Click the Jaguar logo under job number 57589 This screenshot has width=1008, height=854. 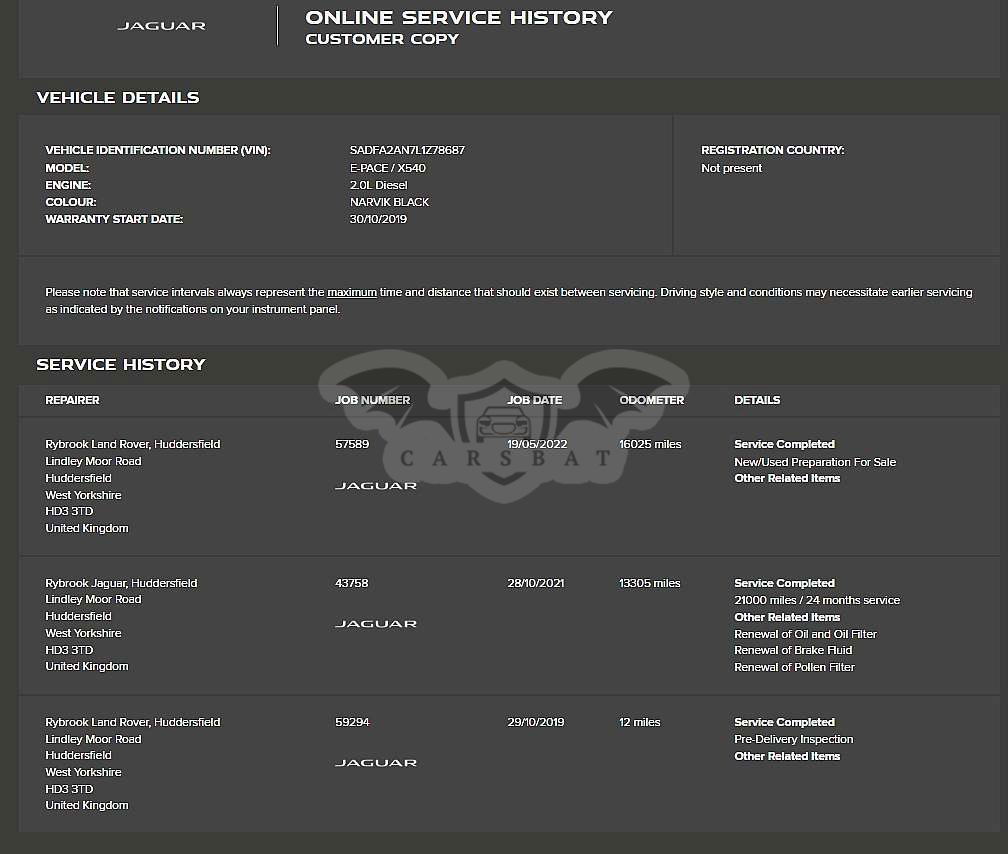click(x=375, y=486)
